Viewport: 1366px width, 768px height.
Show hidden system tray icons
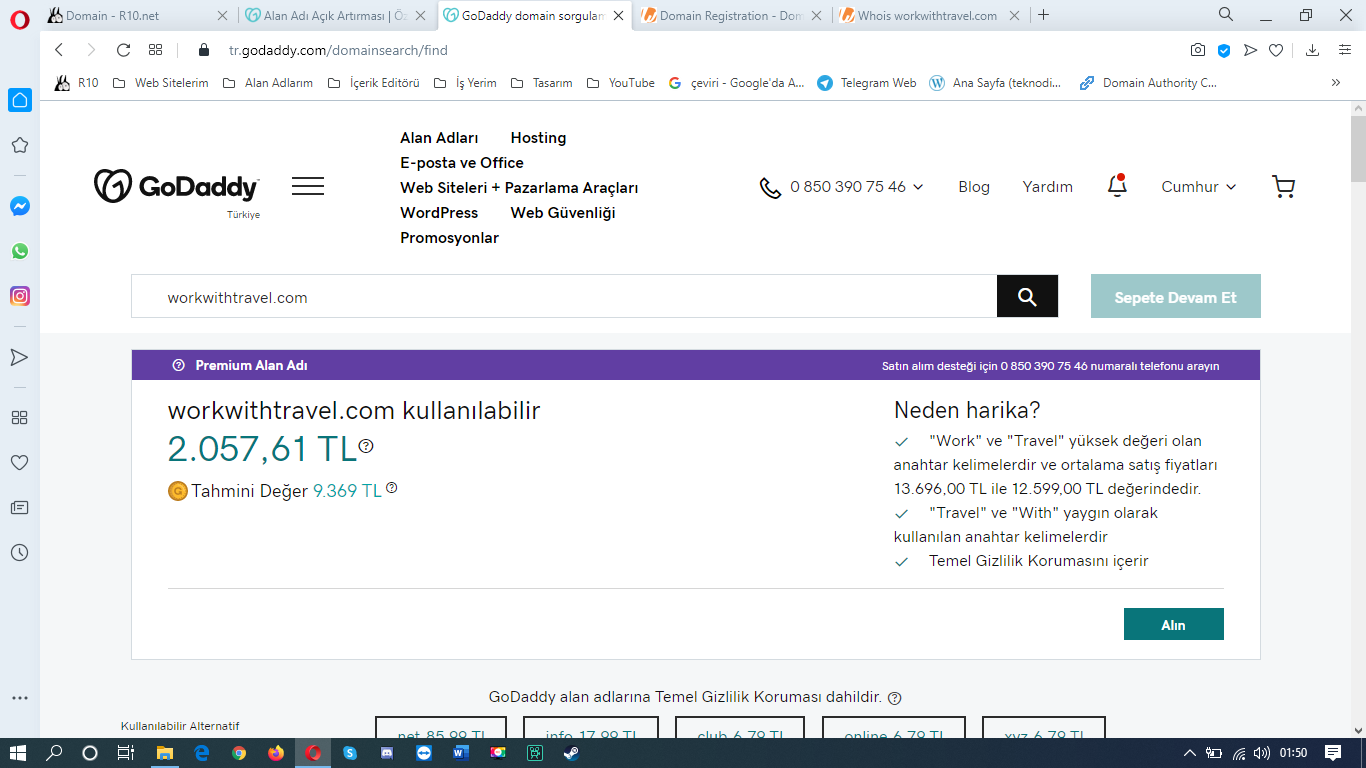1189,753
